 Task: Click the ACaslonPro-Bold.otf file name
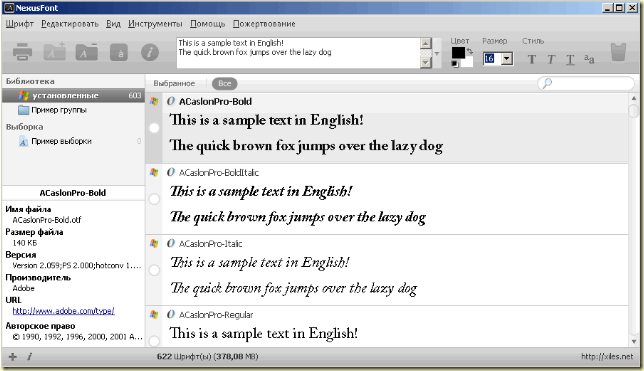click(x=47, y=220)
